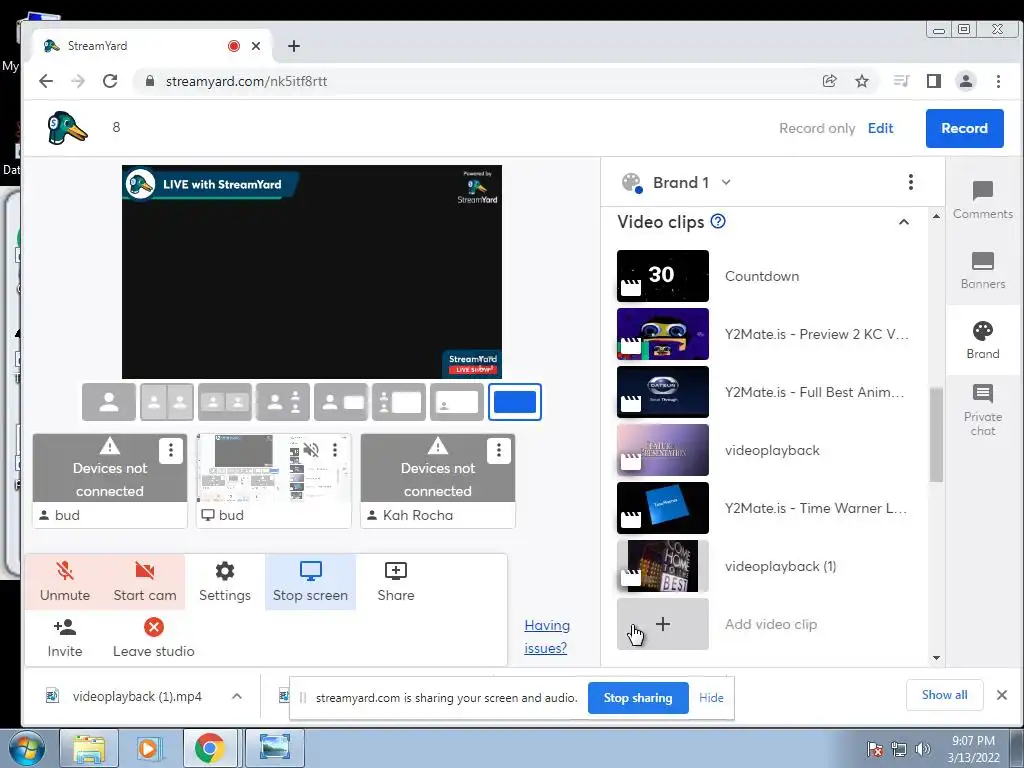Click Edit next to Record only

pos(880,128)
